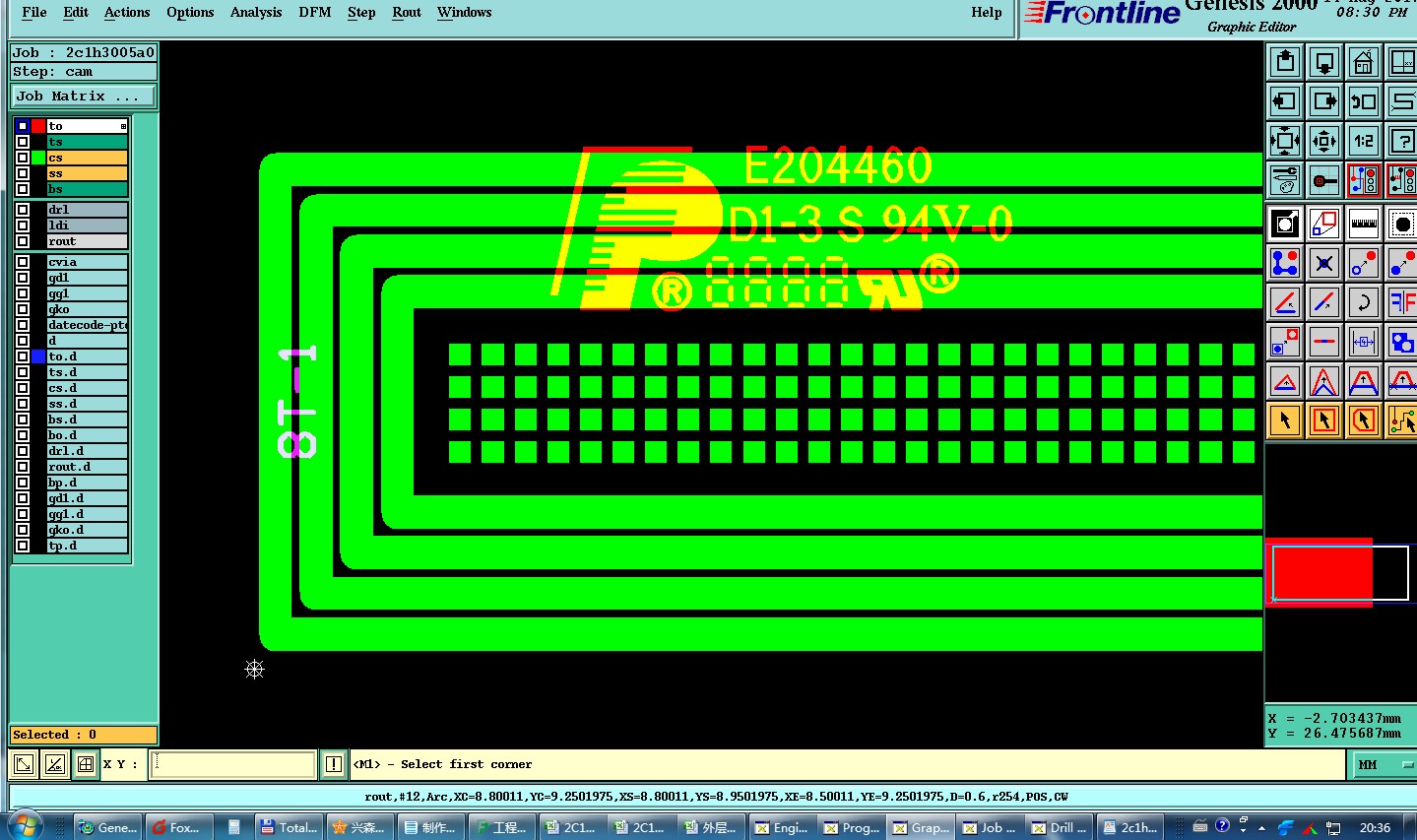Toggle the checkbox for layer gko
1417x840 pixels.
[23, 309]
